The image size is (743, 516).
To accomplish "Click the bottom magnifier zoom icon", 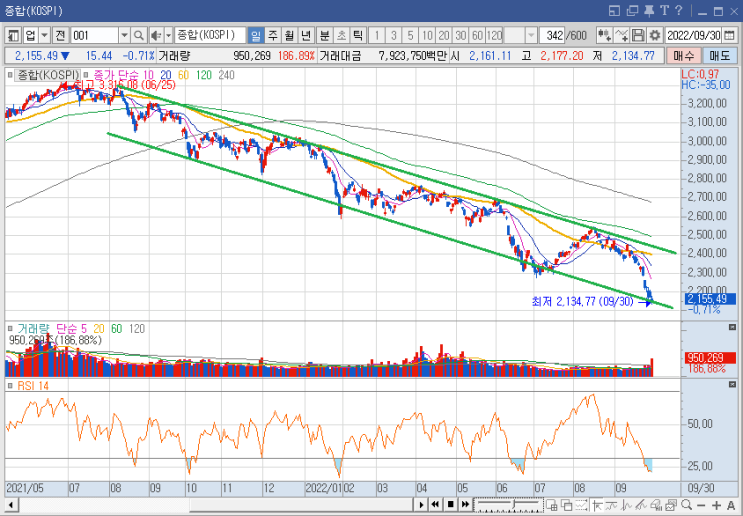I will coord(686,504).
